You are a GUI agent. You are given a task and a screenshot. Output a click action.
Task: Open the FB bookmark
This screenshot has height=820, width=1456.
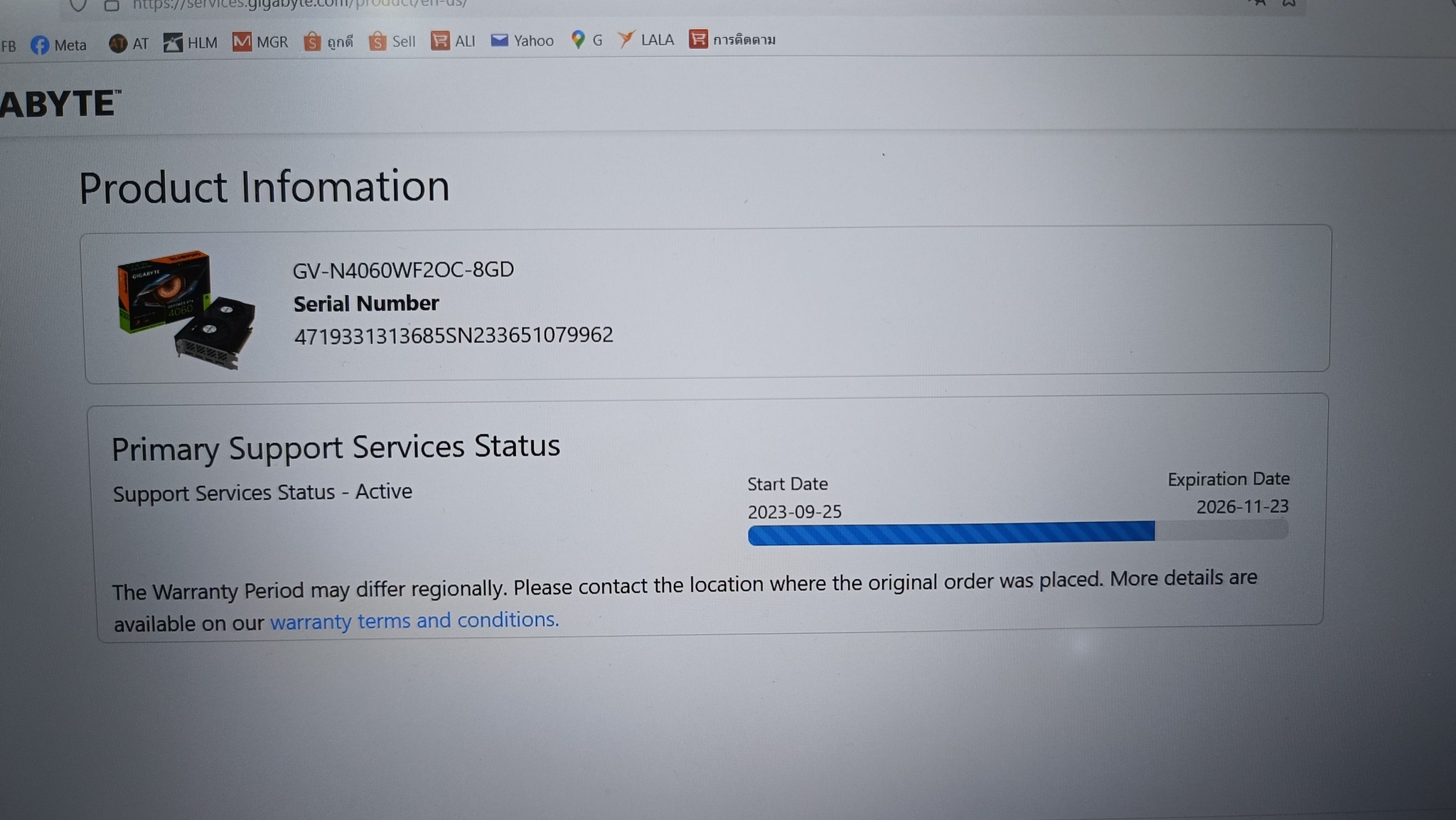click(9, 46)
